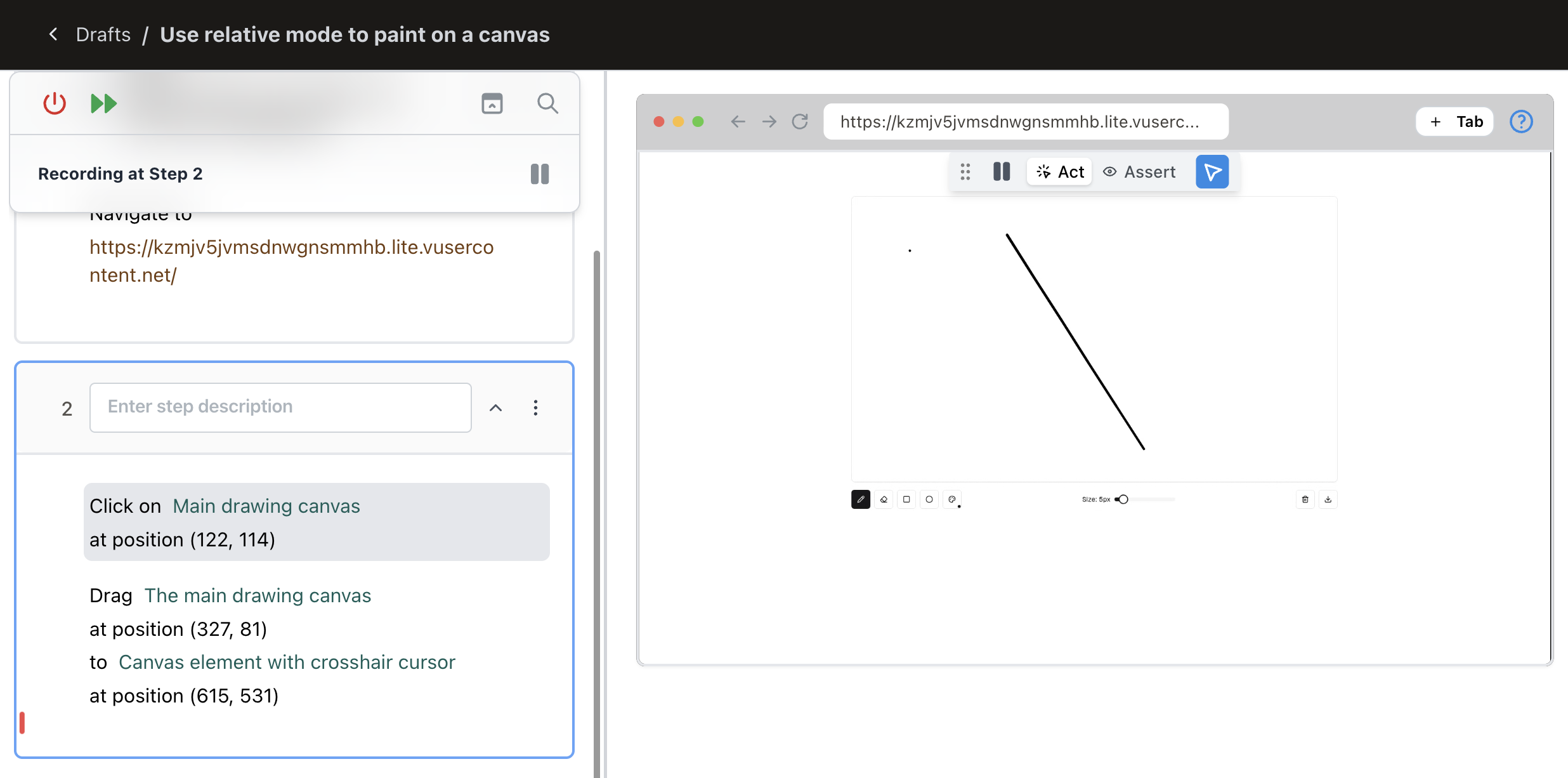The width and height of the screenshot is (1568, 778).
Task: Pause recording at Step 2
Action: click(x=540, y=174)
